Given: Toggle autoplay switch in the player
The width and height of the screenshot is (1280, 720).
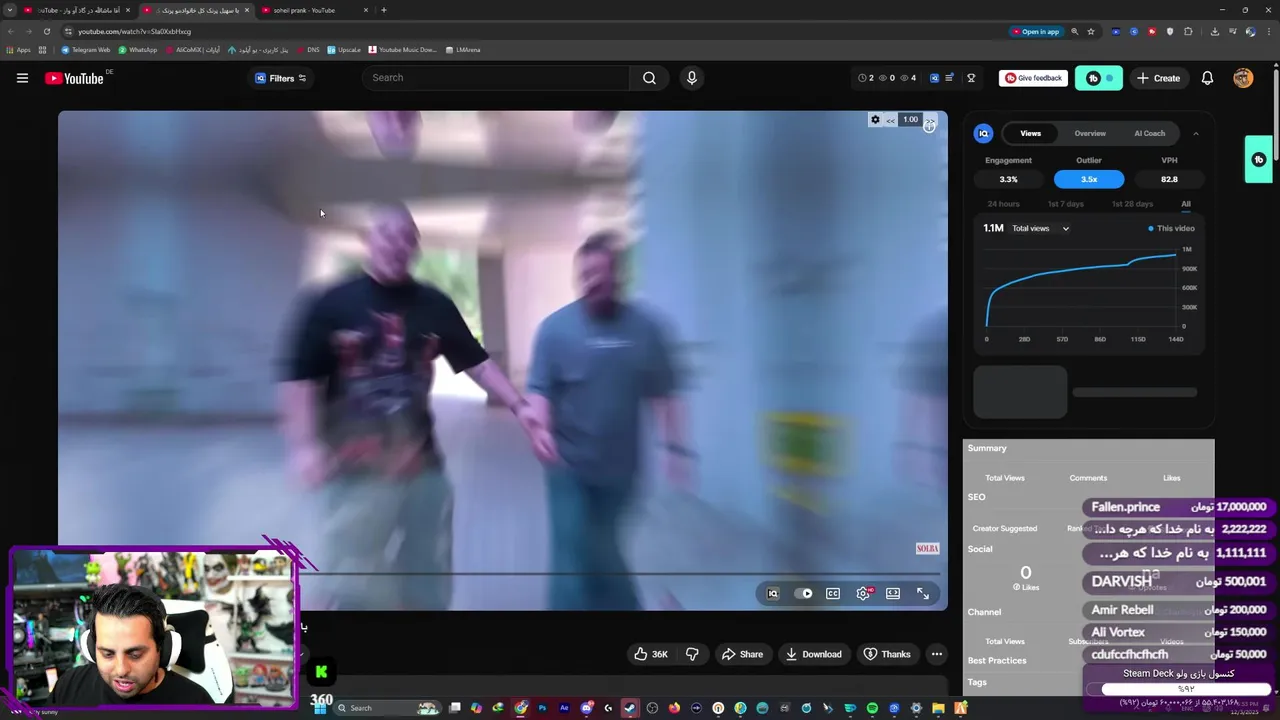Looking at the screenshot, I should [x=804, y=593].
